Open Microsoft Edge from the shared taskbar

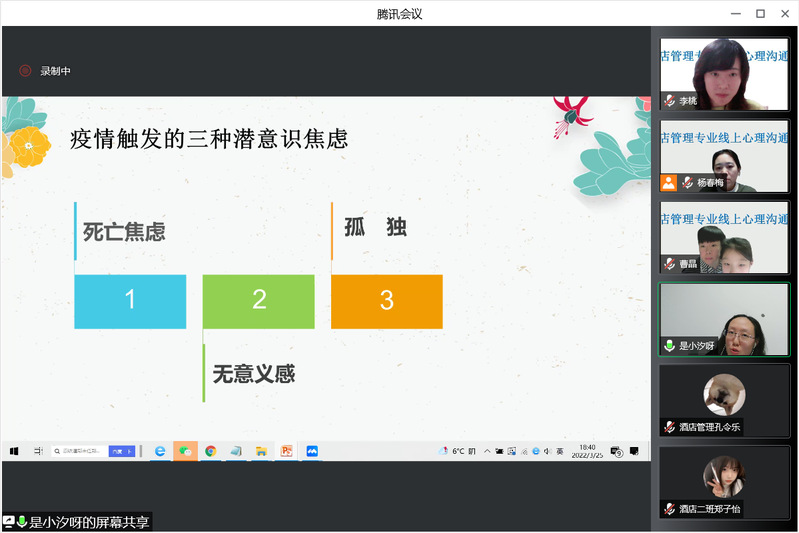click(x=159, y=451)
